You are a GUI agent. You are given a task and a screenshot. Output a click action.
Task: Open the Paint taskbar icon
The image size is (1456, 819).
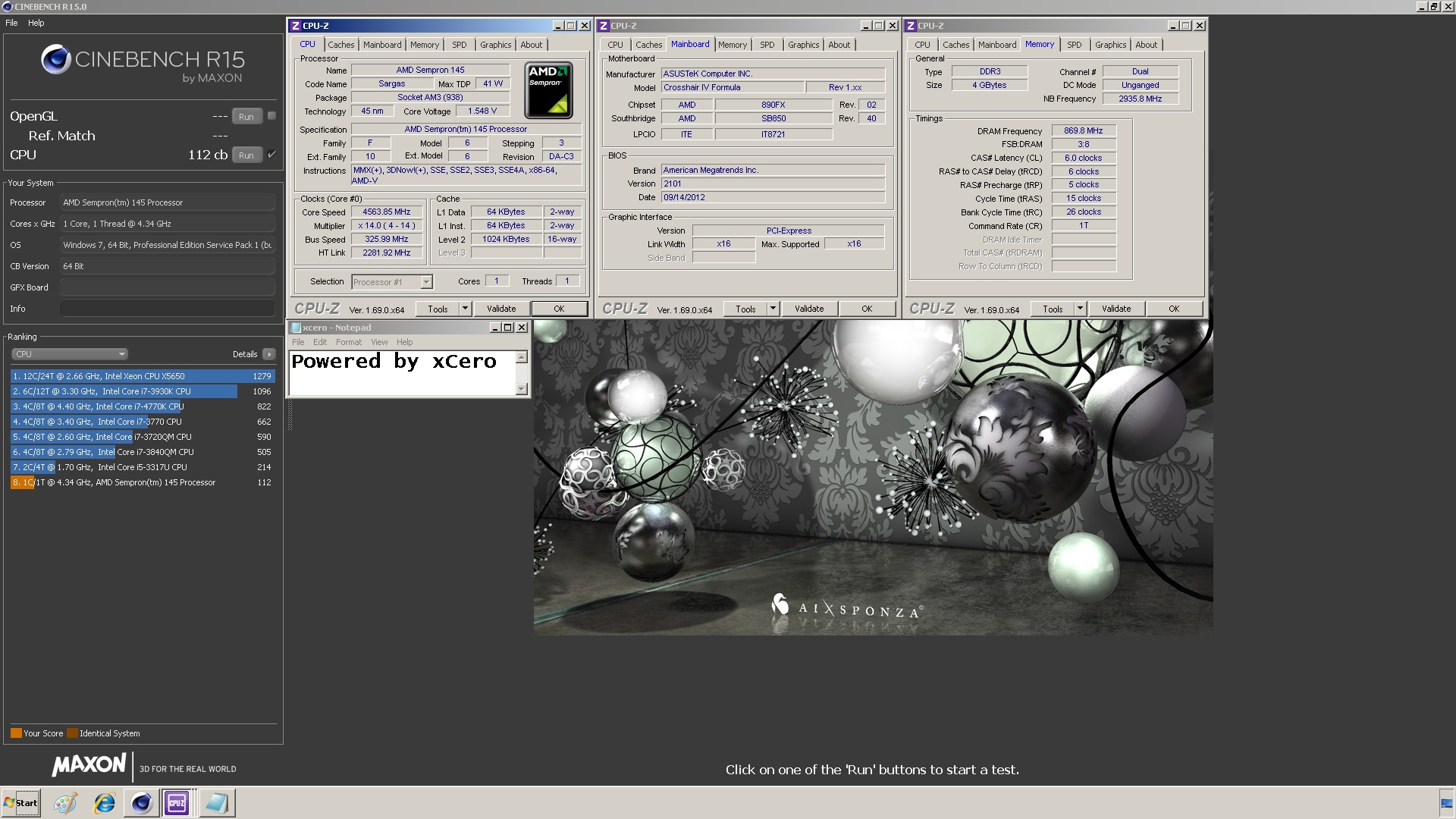coord(65,803)
